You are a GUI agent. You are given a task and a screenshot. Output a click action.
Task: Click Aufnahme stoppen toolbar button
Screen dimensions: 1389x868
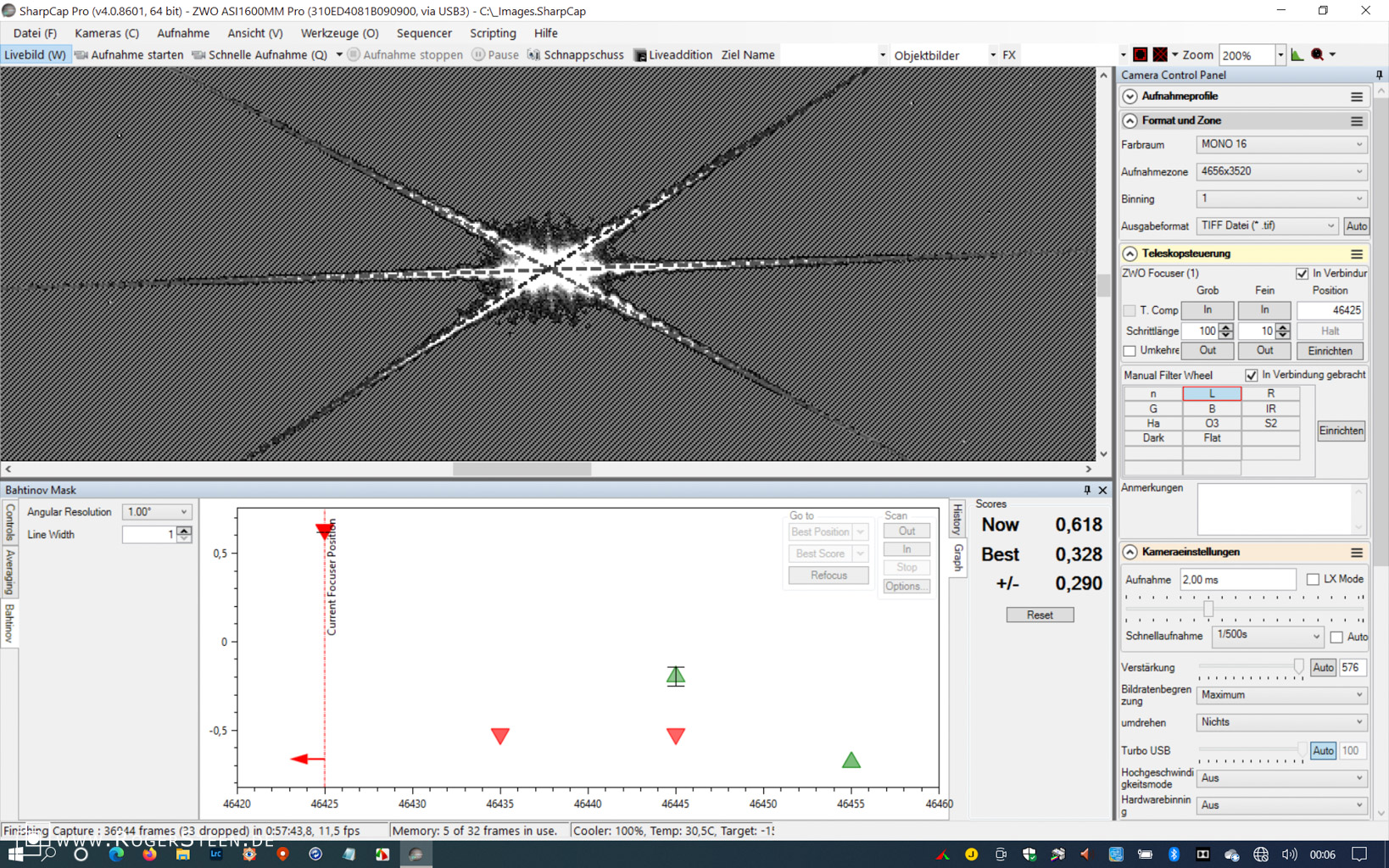click(405, 55)
